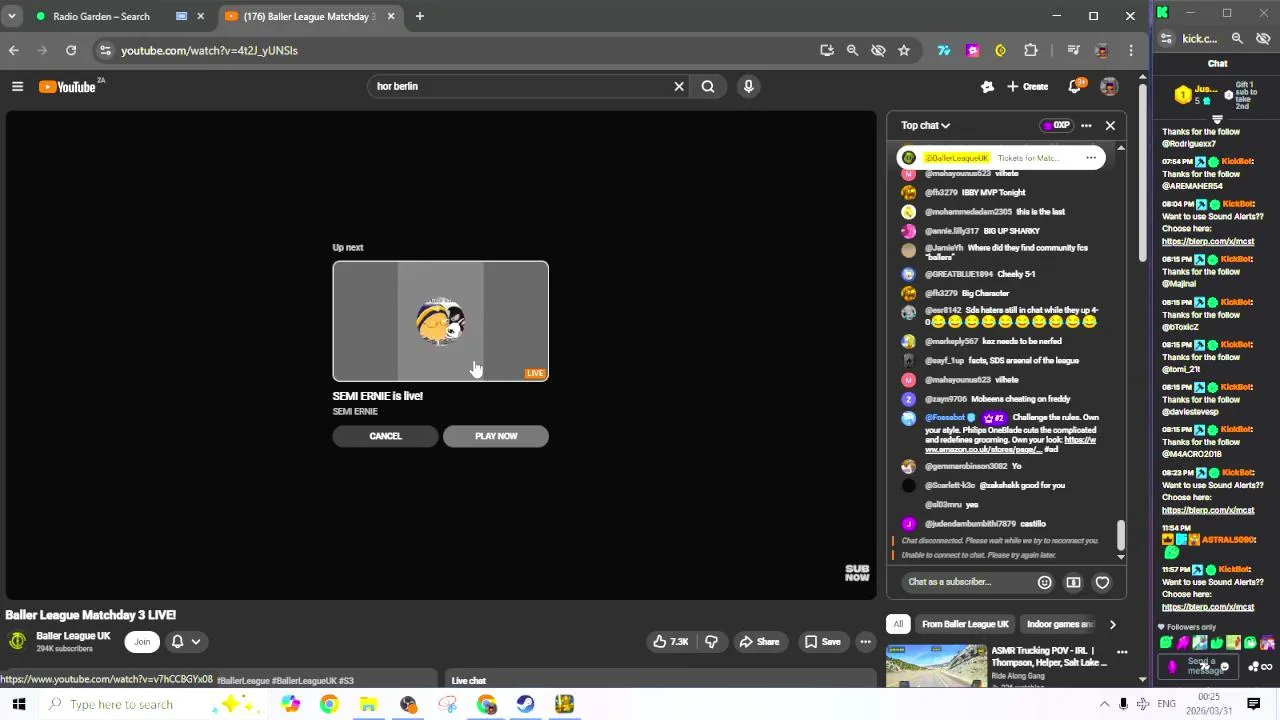Open the install app icon in address bar
The image size is (1280, 720).
tap(827, 50)
